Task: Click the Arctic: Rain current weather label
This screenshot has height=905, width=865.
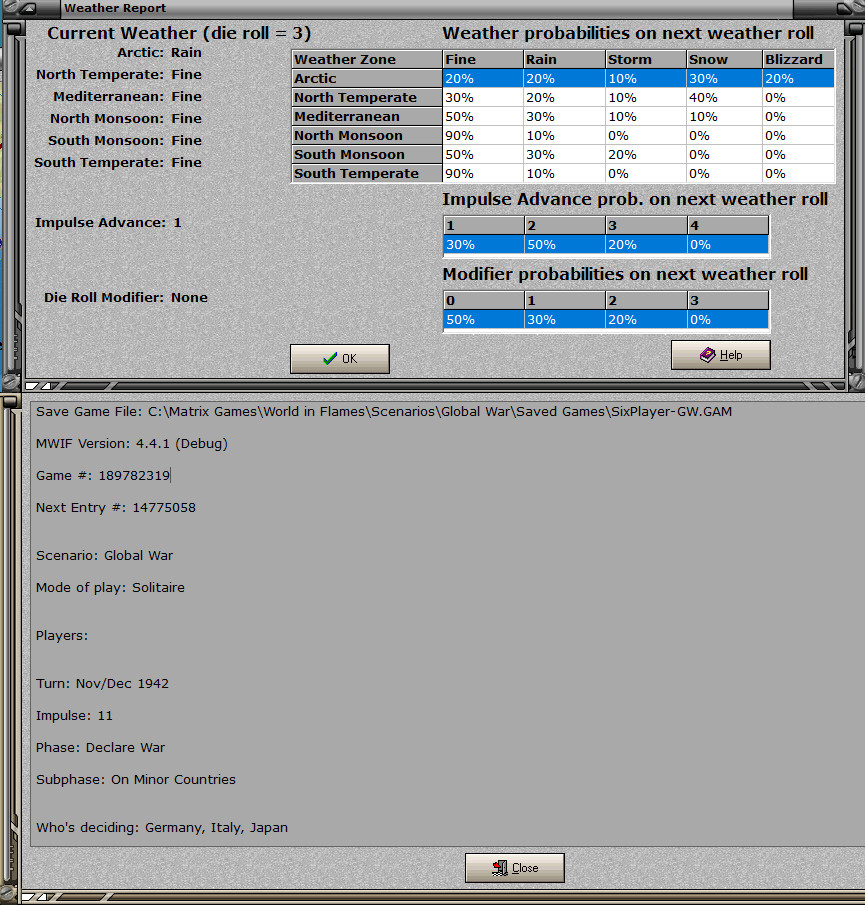Action: [159, 53]
